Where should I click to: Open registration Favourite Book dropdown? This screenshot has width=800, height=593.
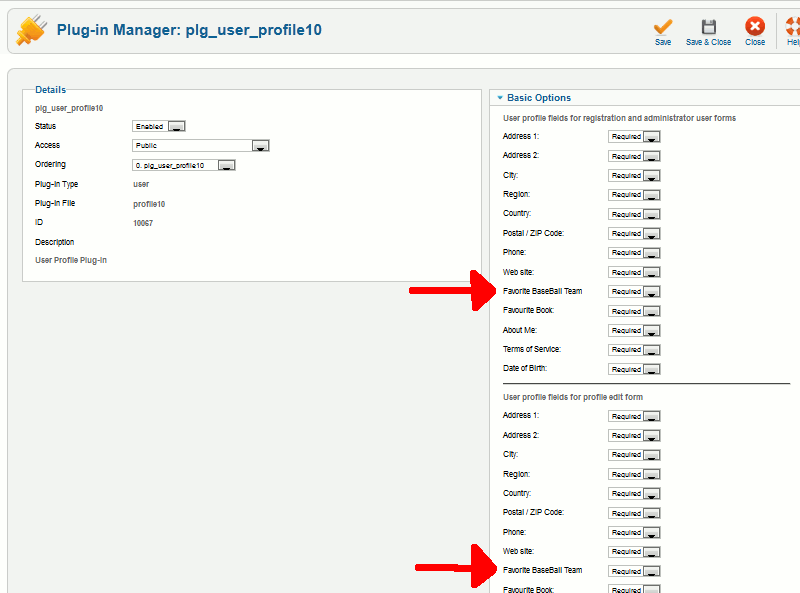point(634,311)
